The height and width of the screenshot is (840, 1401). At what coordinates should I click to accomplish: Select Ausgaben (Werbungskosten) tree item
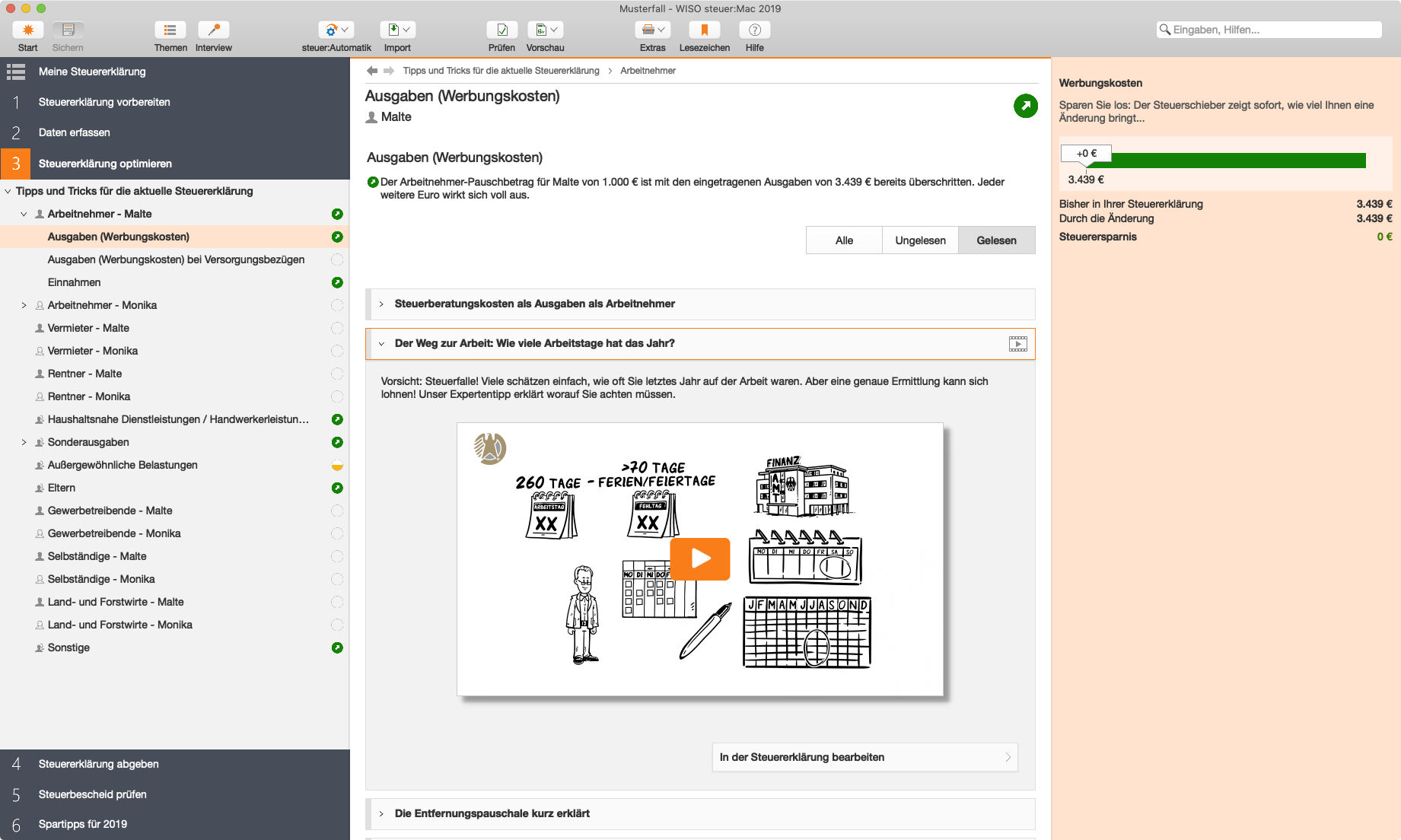pyautogui.click(x=175, y=237)
